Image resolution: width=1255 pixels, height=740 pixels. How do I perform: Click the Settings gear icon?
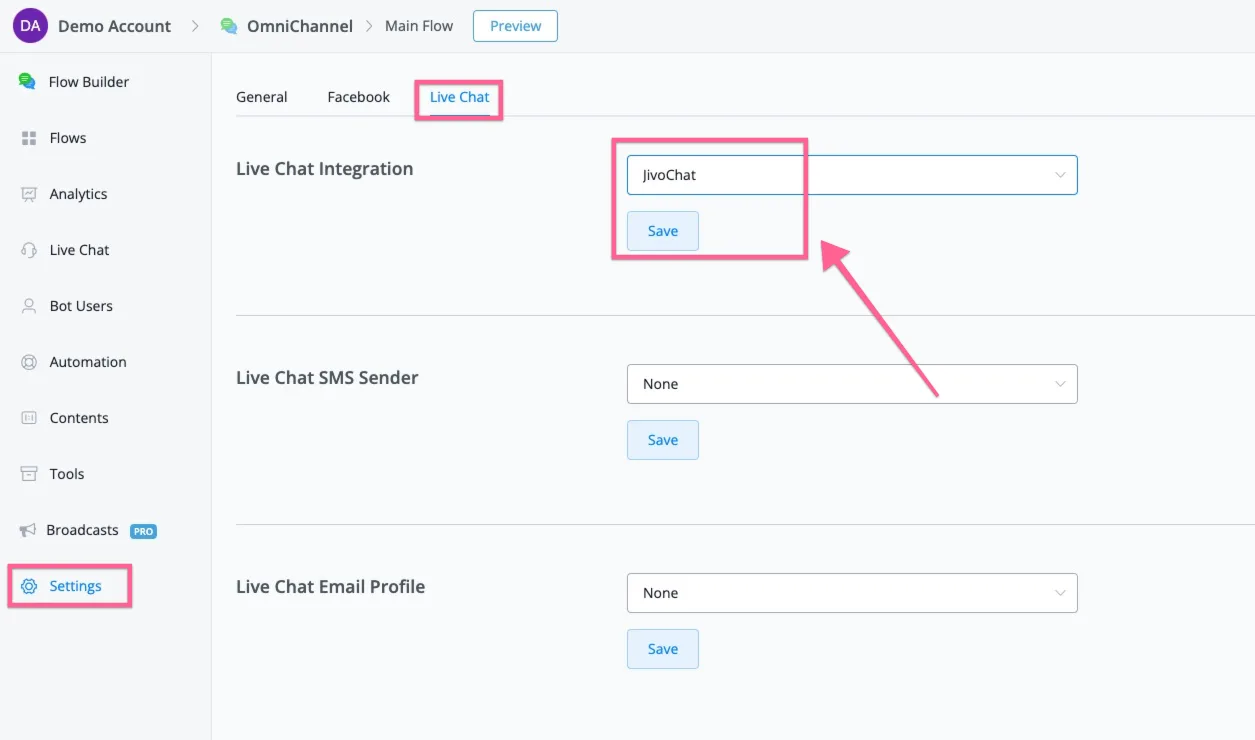point(29,586)
